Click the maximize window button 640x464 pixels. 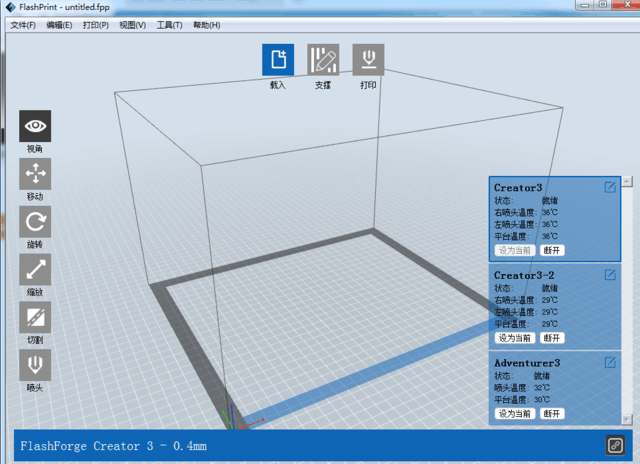(603, 4)
